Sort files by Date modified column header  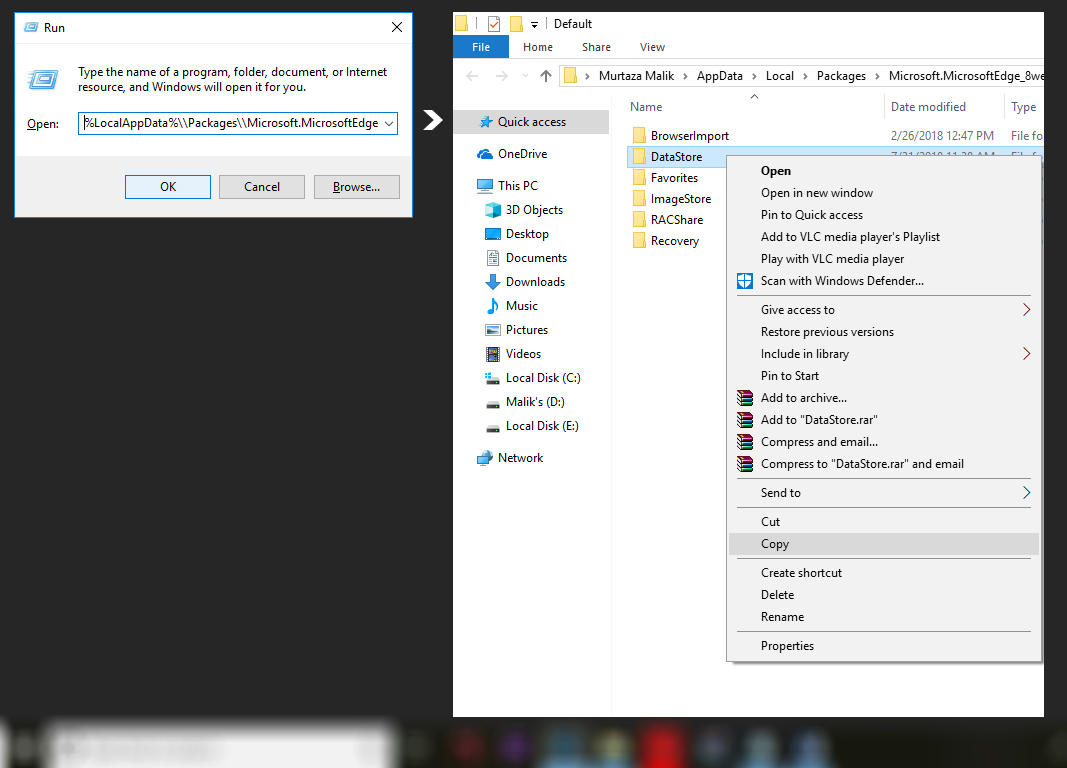click(x=928, y=107)
